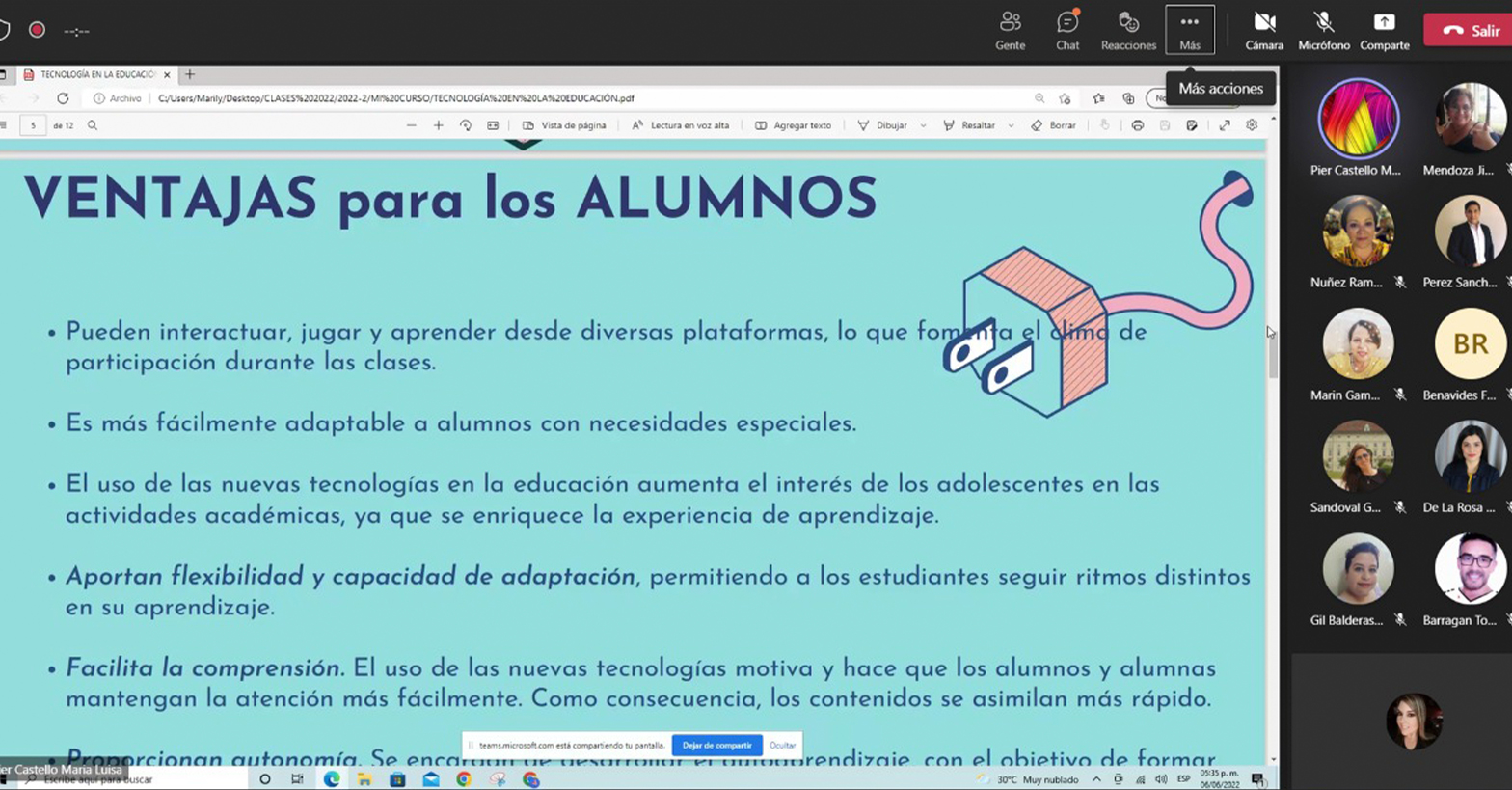Open the PDF table of contents sidebar
The width and height of the screenshot is (1512, 790).
click(x=4, y=125)
